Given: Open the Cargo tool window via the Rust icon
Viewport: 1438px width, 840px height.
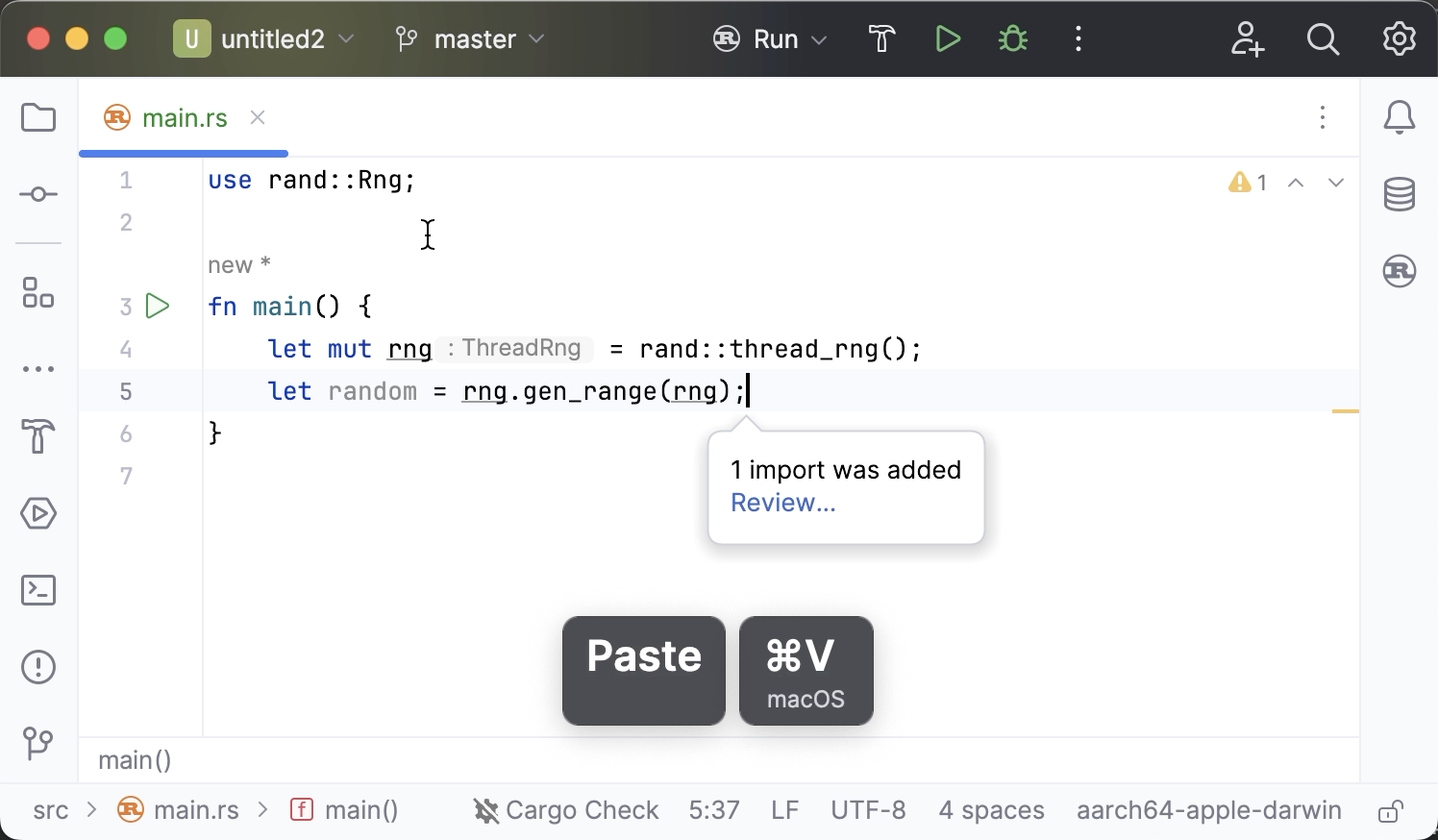Looking at the screenshot, I should (1399, 271).
